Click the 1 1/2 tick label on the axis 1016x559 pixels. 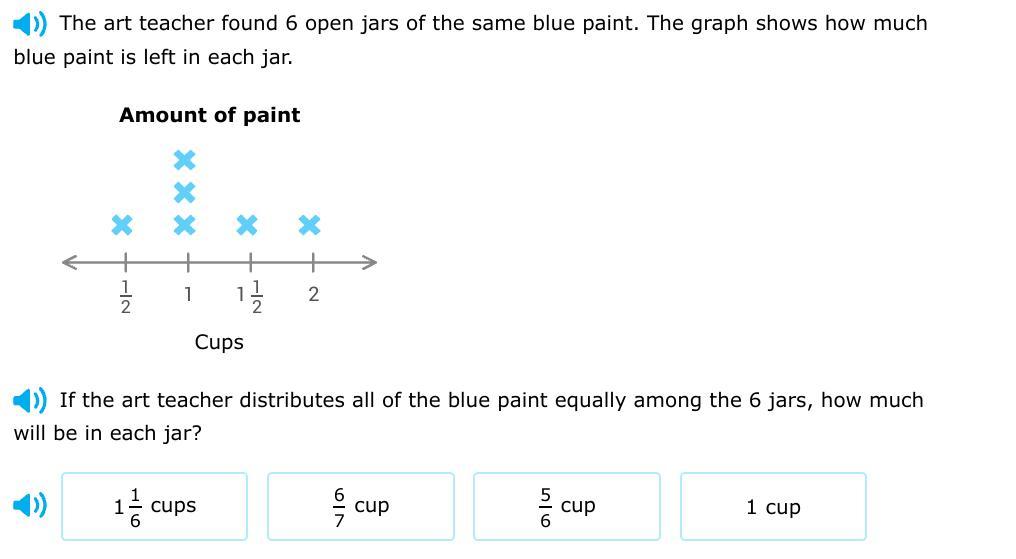coord(249,297)
